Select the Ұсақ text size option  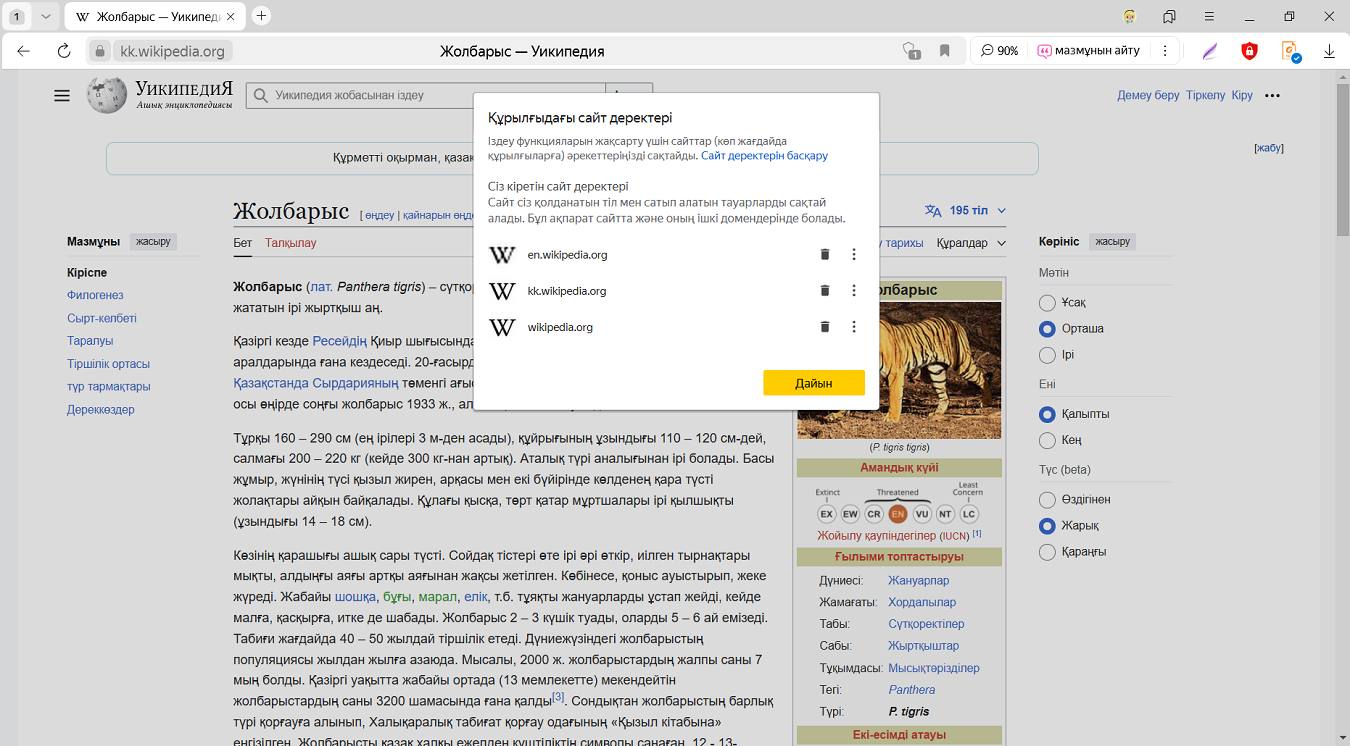[x=1047, y=303]
